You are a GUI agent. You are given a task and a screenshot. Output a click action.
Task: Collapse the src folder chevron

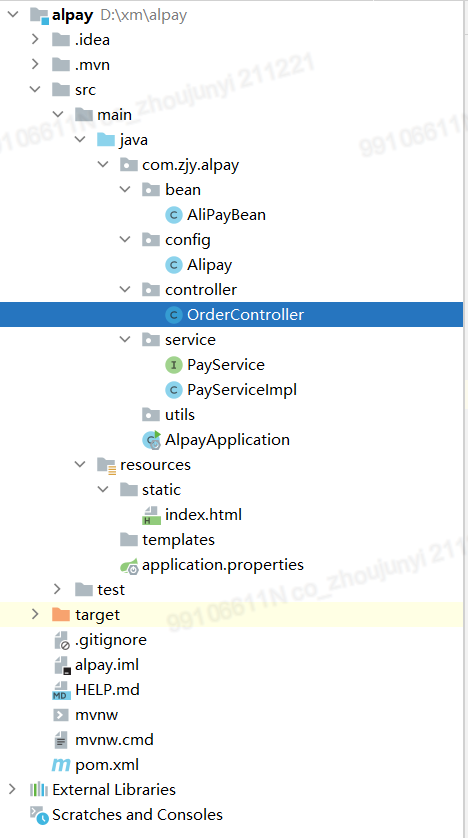click(35, 90)
